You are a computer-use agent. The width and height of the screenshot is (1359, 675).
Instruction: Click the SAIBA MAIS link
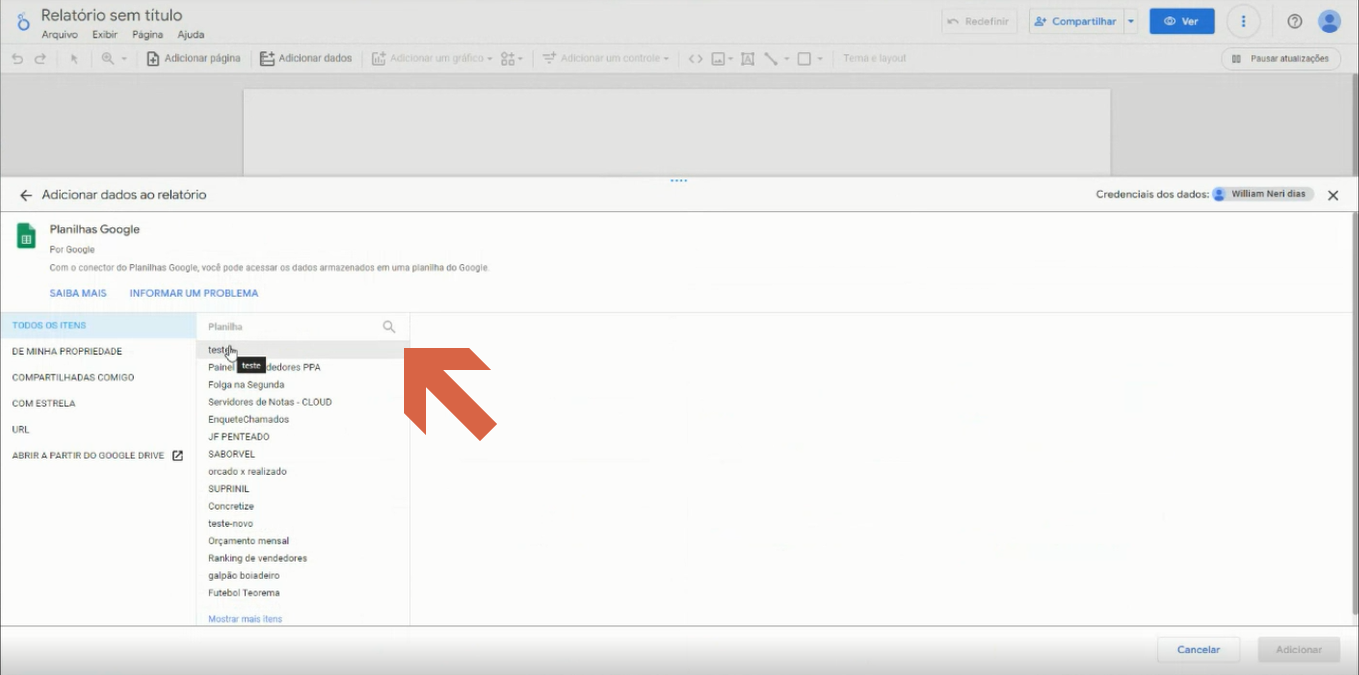78,293
